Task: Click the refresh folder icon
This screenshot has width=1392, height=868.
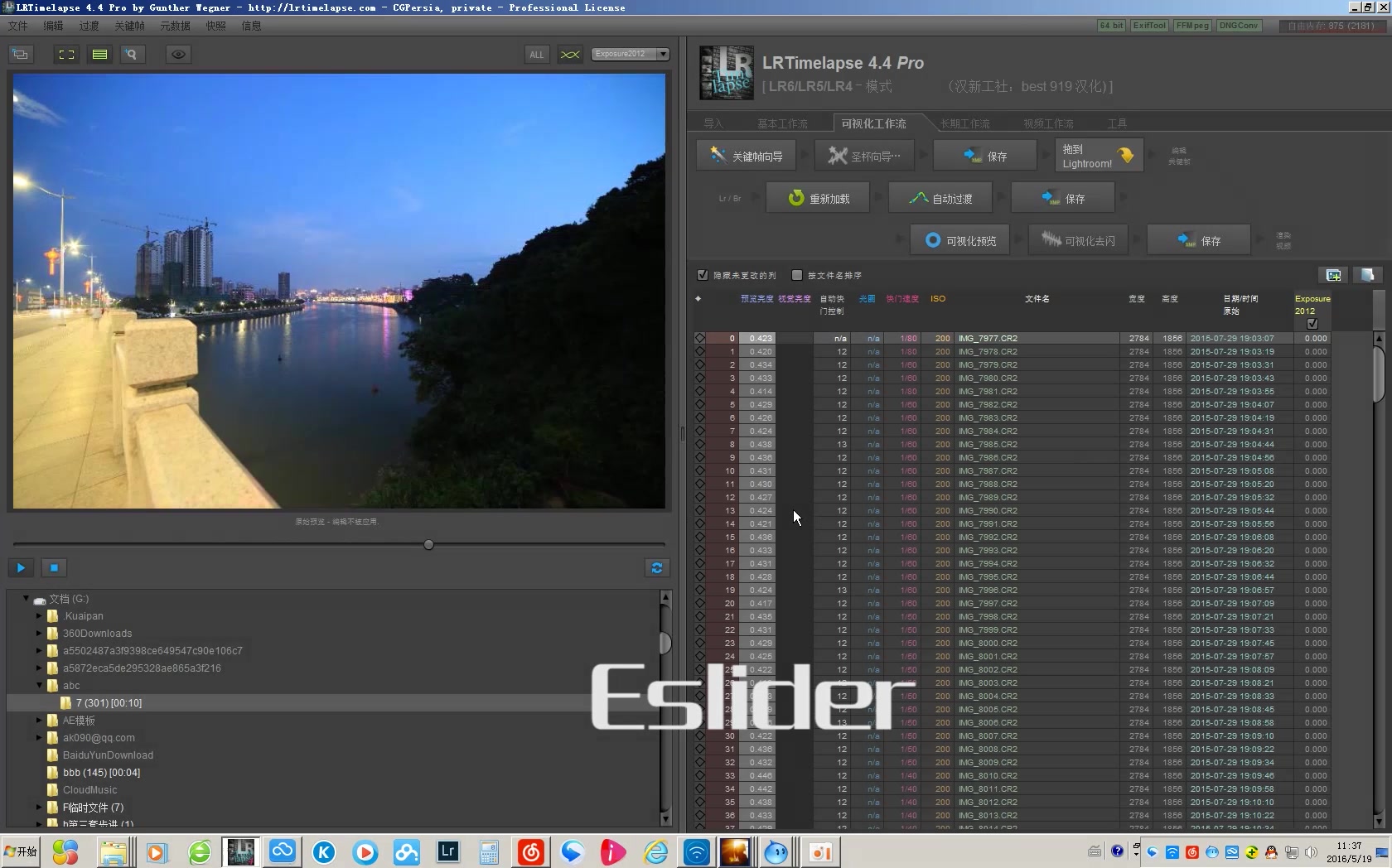Action: click(657, 568)
